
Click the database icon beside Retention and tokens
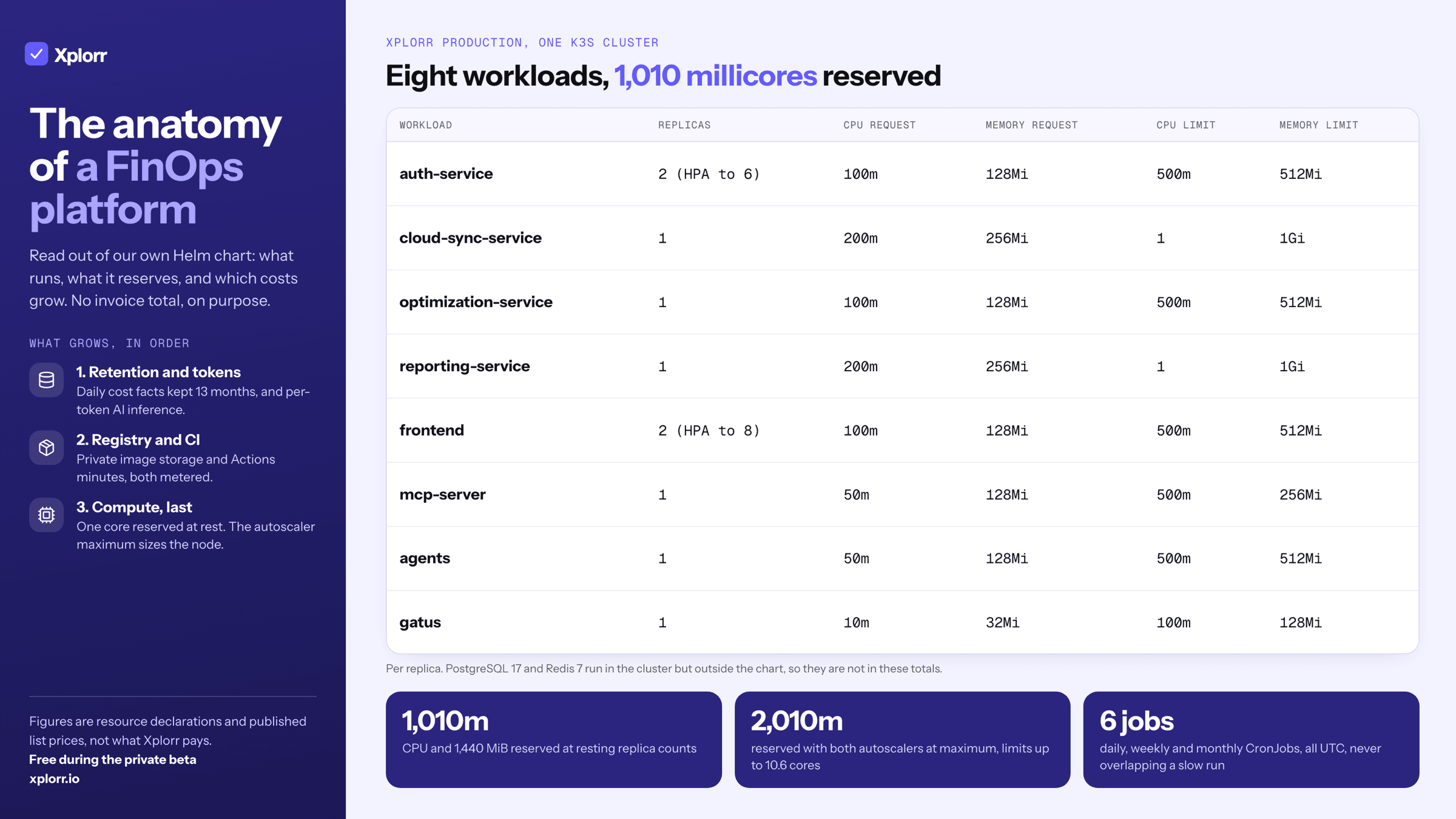(x=46, y=380)
